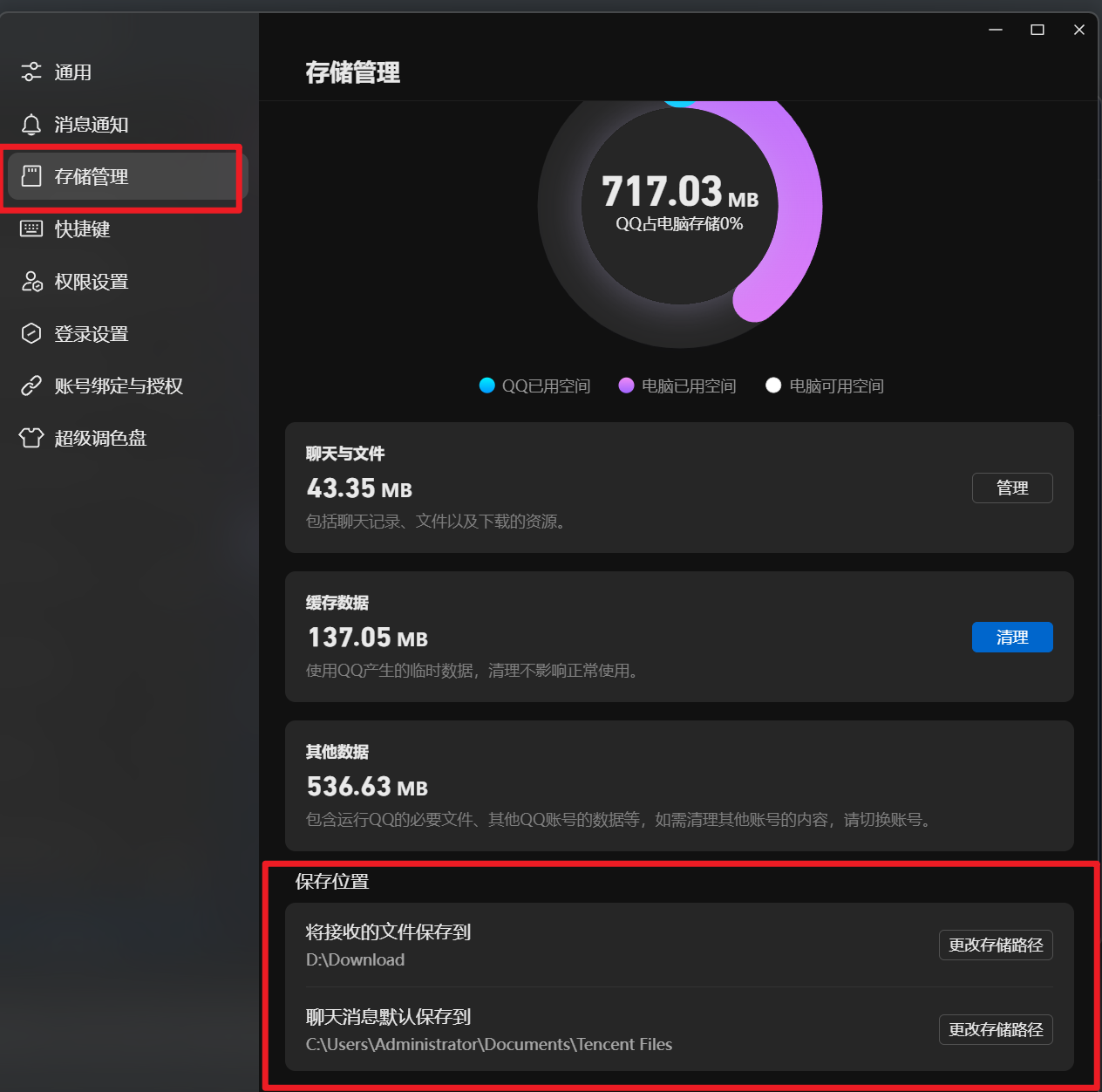Click the keyboard icon beside 快捷键
This screenshot has height=1092, width=1102.
31,229
